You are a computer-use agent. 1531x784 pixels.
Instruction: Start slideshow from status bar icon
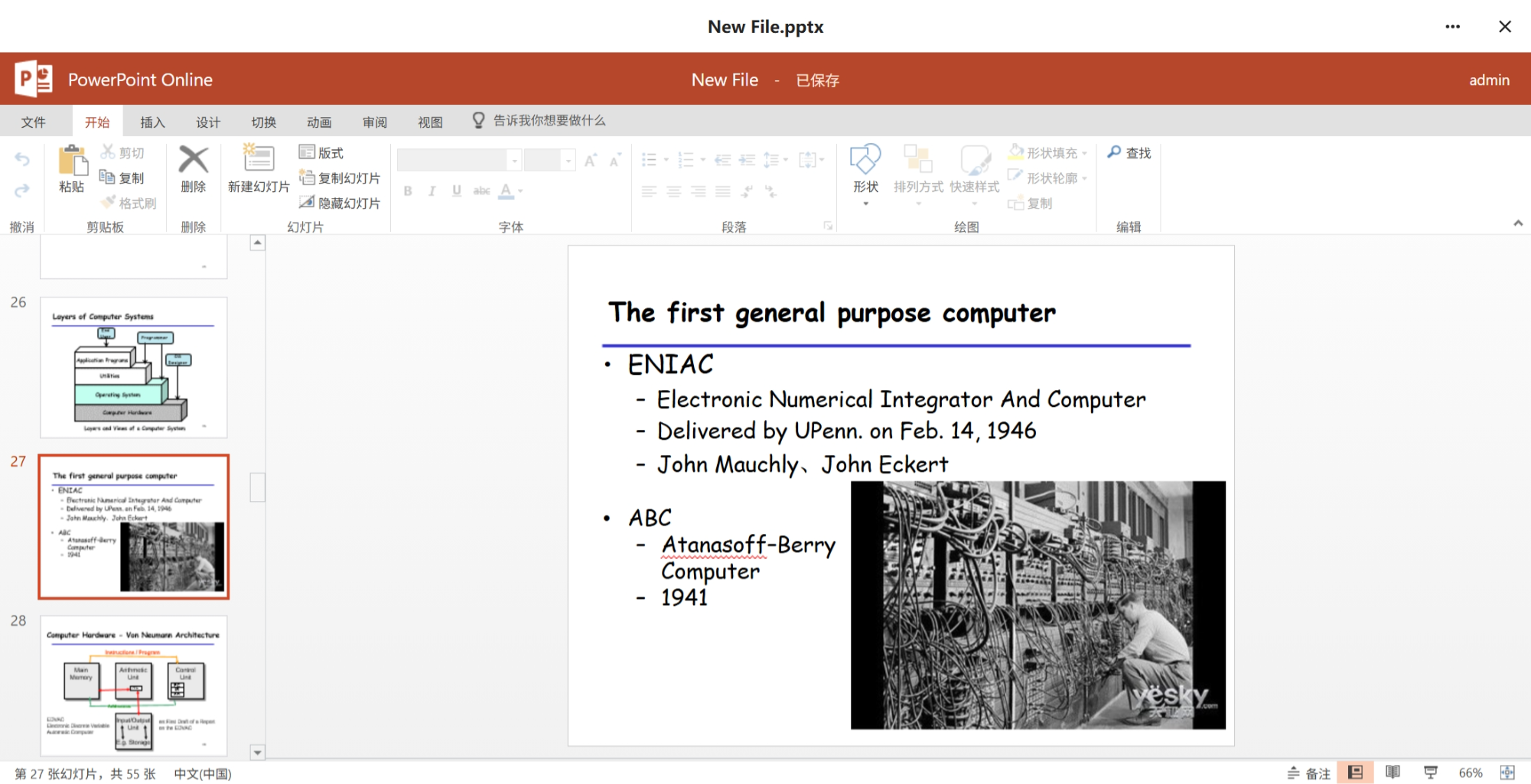(1431, 773)
